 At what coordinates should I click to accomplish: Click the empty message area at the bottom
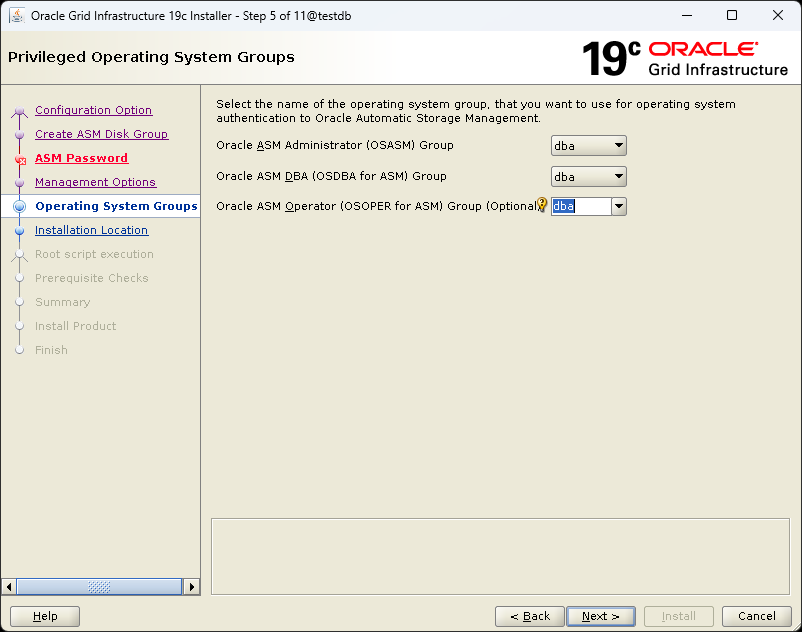[500, 556]
